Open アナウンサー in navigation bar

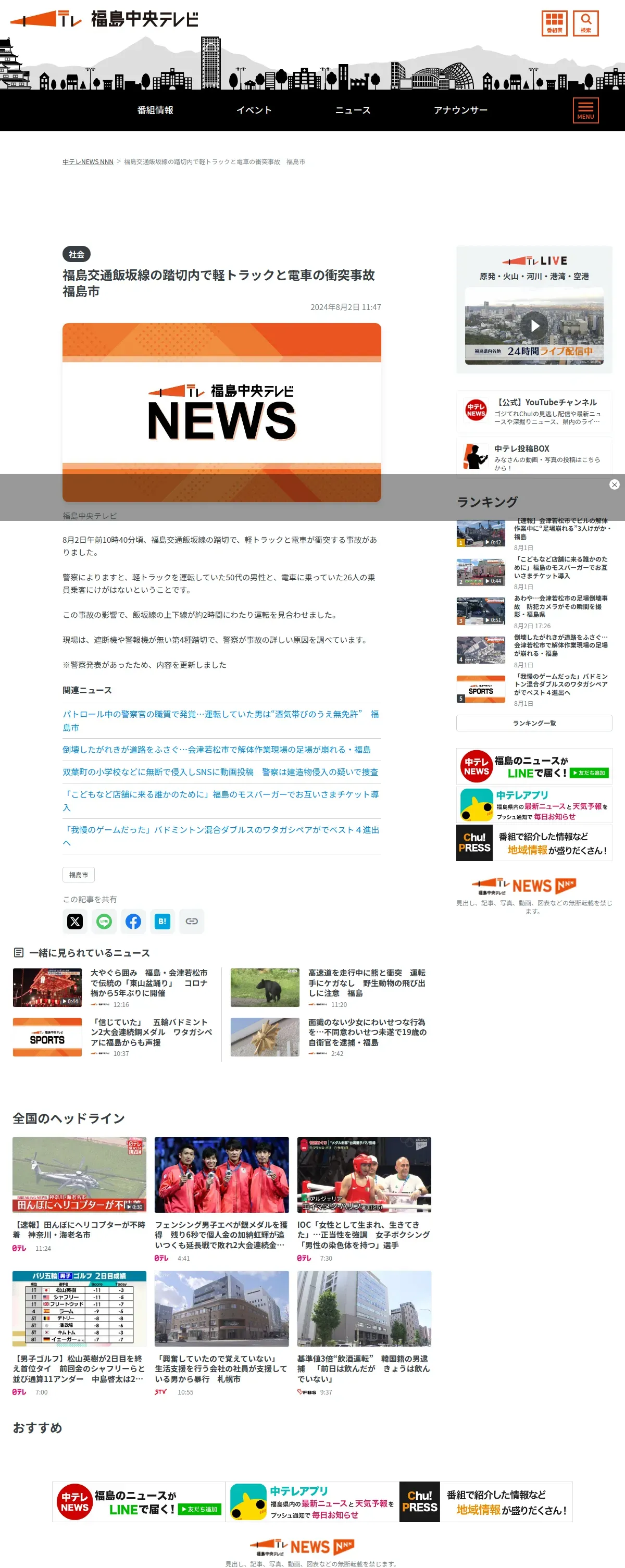(x=461, y=110)
